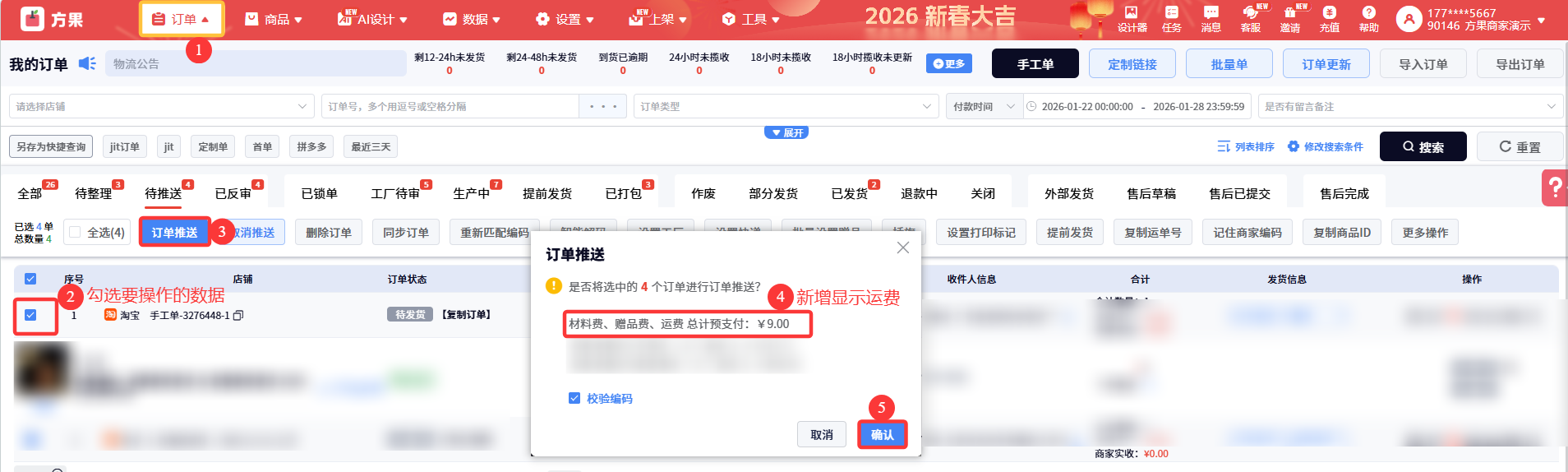Viewport: 1568px width, 472px height.
Task: Click the 更多 plus badge
Action: [949, 63]
